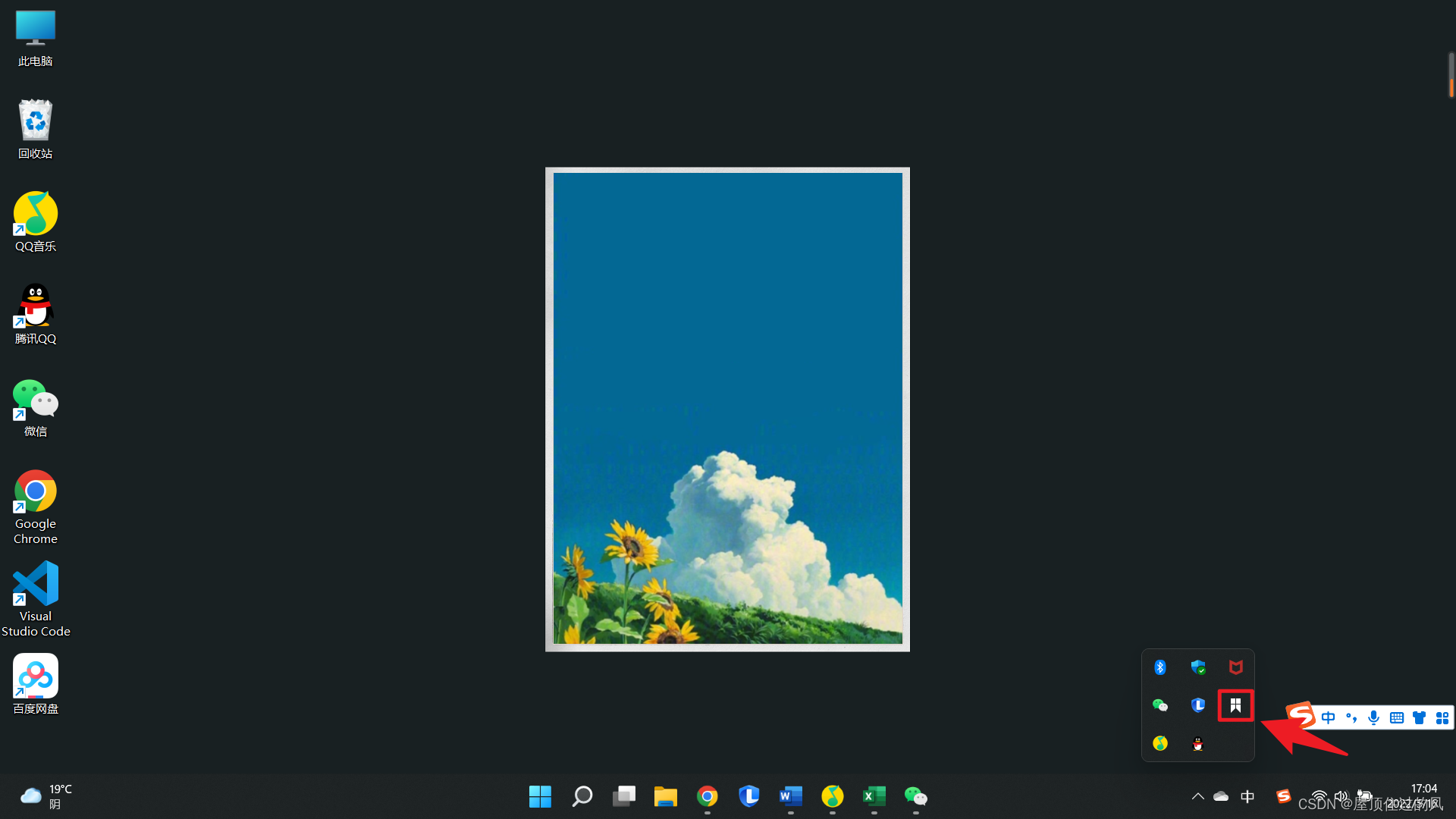Open the Sogou soft keyboard icon

(x=1396, y=717)
